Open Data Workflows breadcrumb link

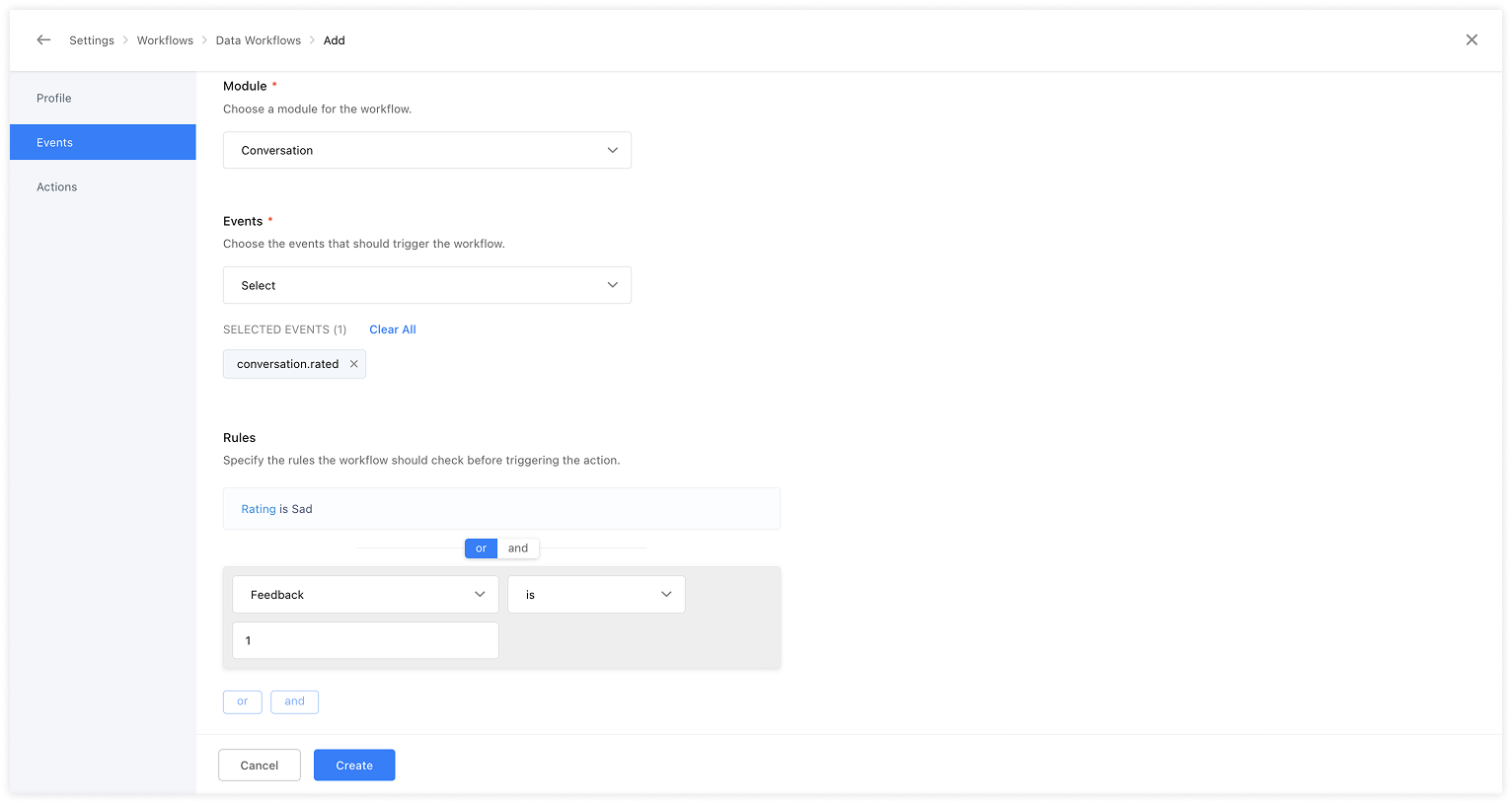tap(259, 40)
